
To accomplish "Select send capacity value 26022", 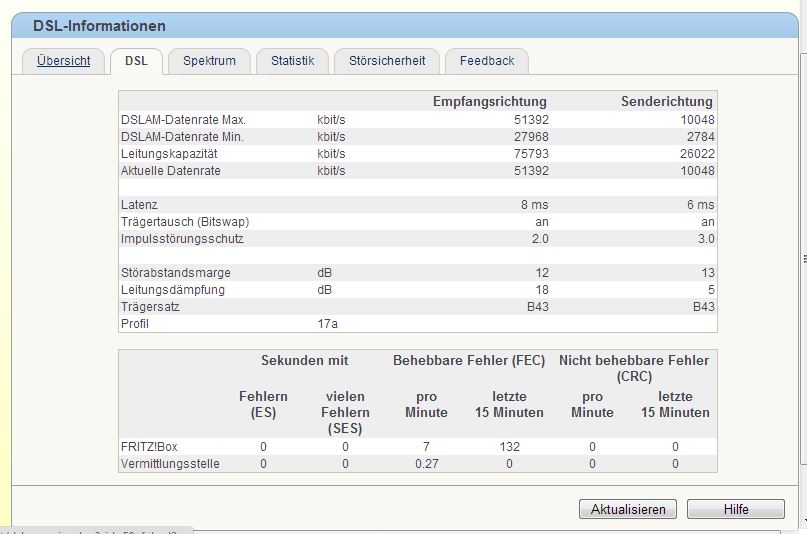I will (697, 154).
